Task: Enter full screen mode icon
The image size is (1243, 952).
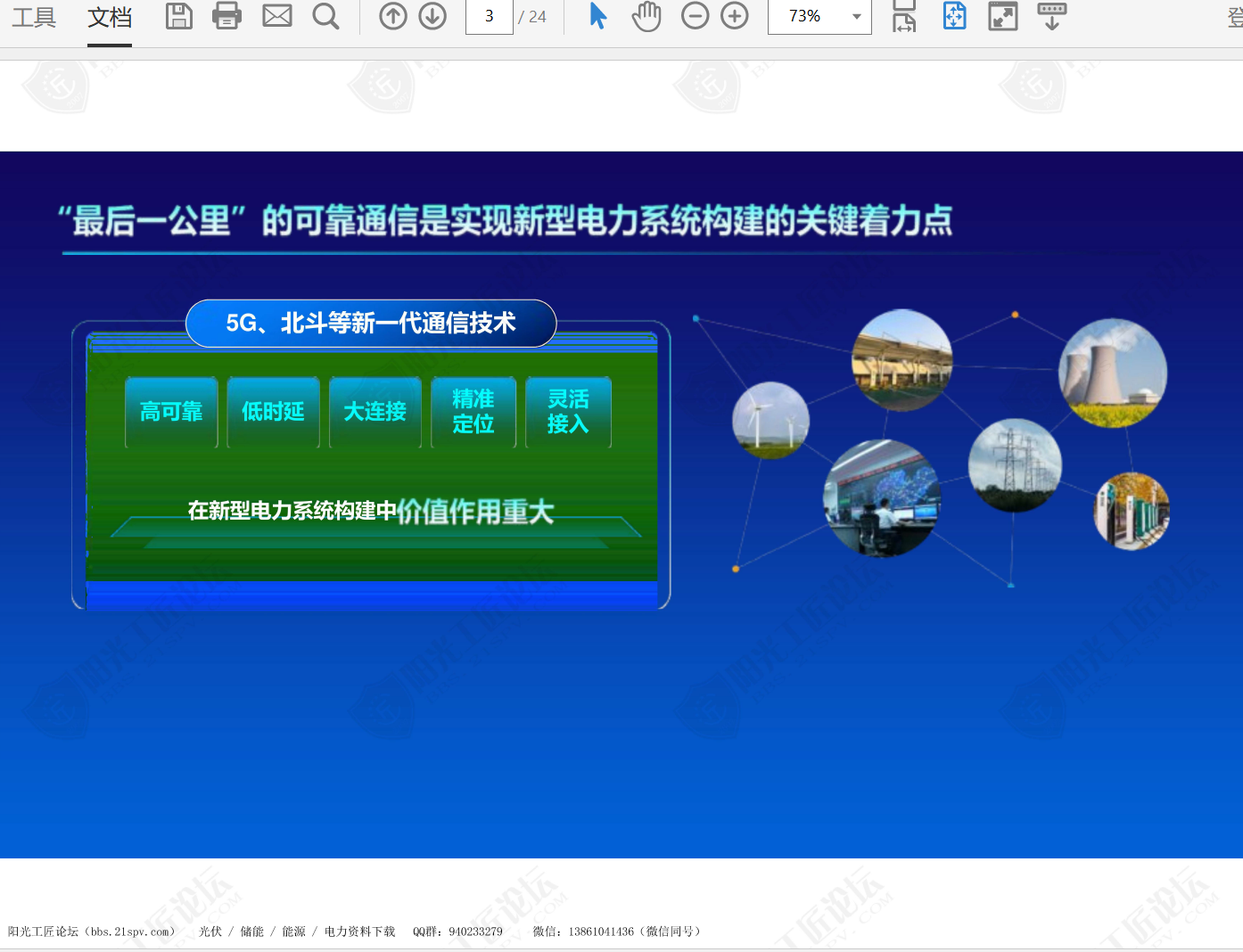Action: (1003, 16)
